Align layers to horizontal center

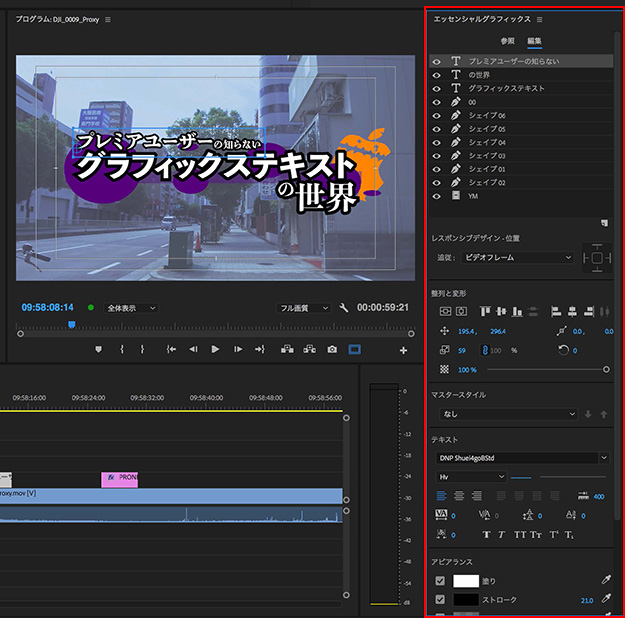click(x=572, y=311)
